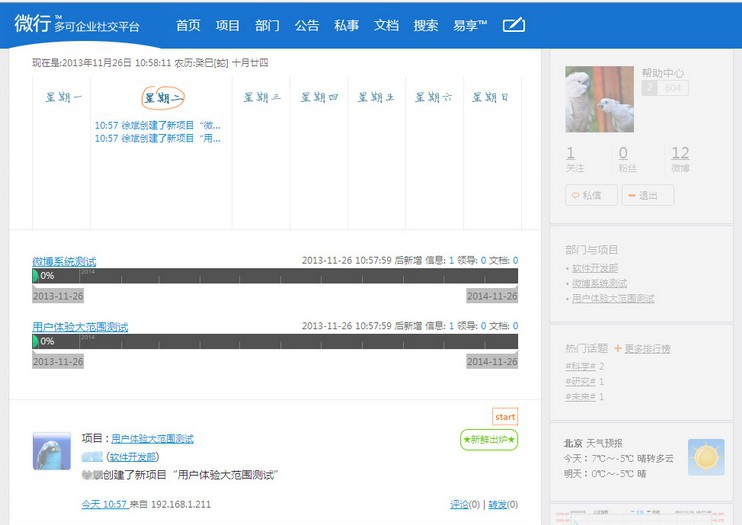Click 领导 count for 微博系统测试
The width and height of the screenshot is (742, 525).
(x=483, y=260)
